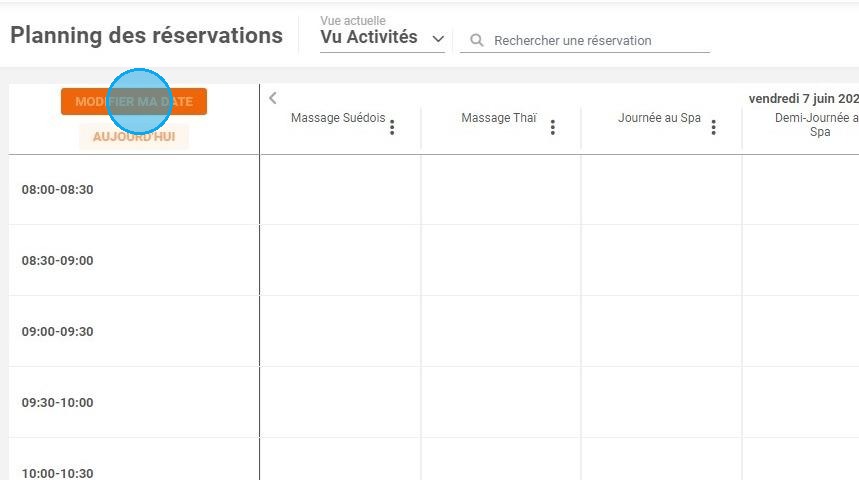Click Massage Thaï cell at 08:00-08:30
859x480 pixels.
point(501,190)
